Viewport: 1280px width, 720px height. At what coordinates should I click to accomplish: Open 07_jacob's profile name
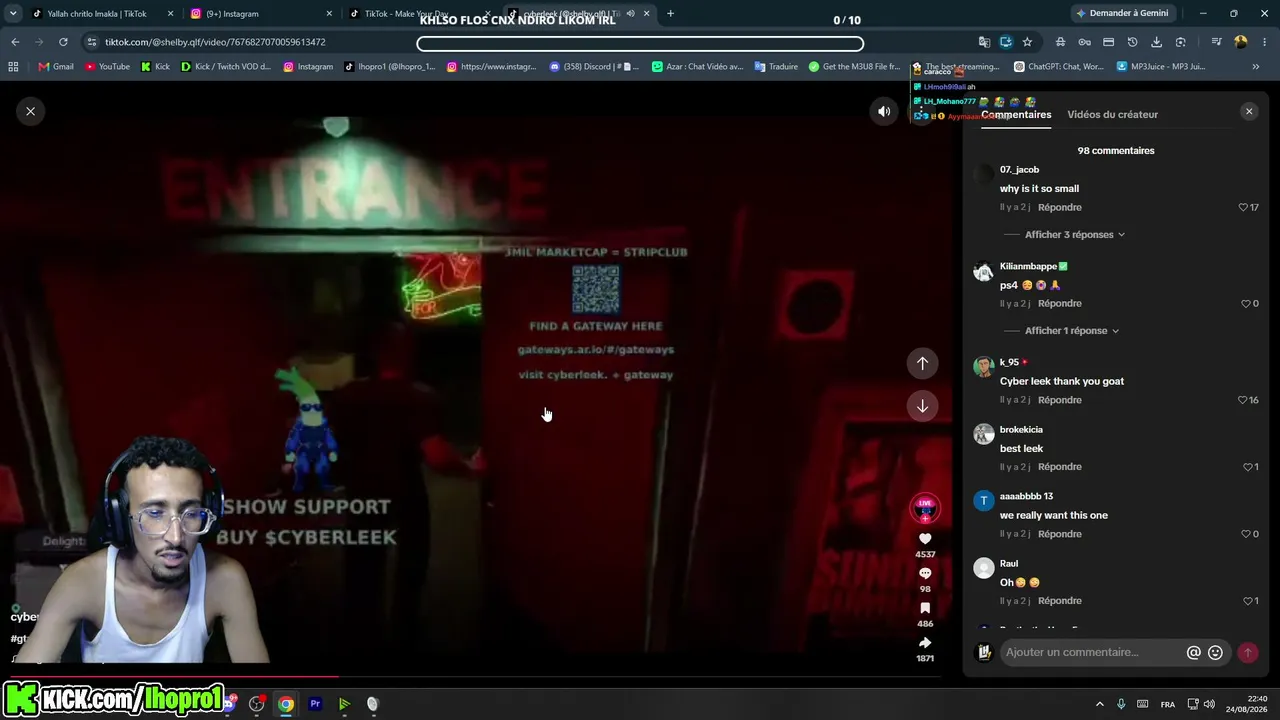[1019, 170]
